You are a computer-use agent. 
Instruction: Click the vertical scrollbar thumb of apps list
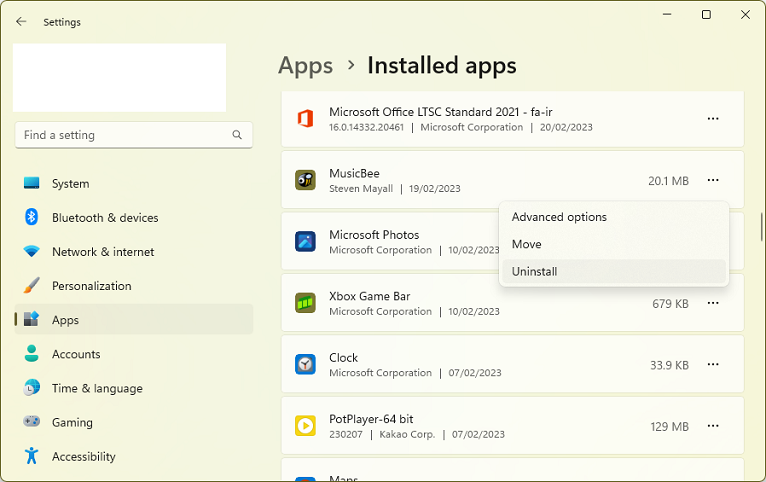[x=761, y=227]
